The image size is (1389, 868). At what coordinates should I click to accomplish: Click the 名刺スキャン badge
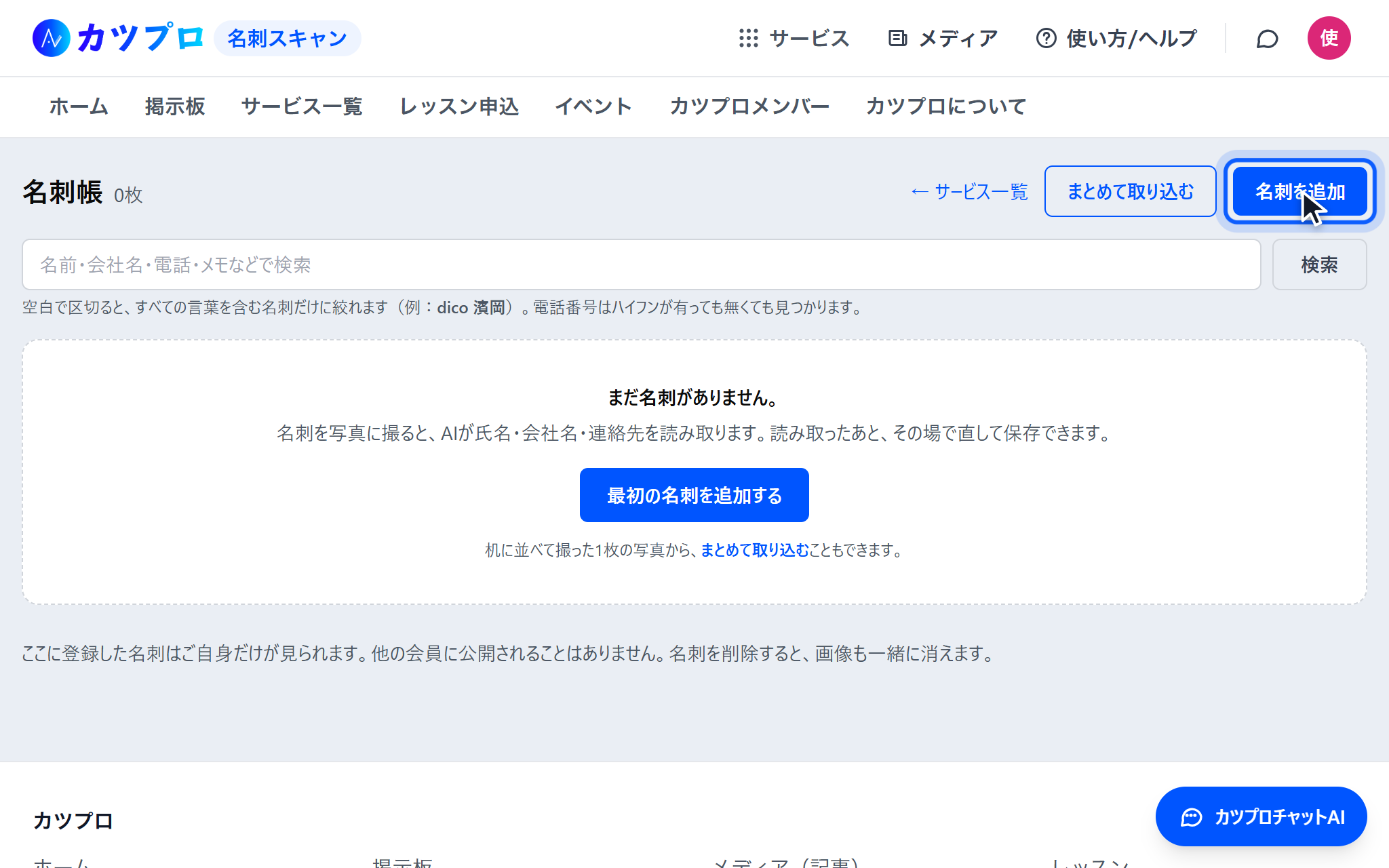(288, 38)
